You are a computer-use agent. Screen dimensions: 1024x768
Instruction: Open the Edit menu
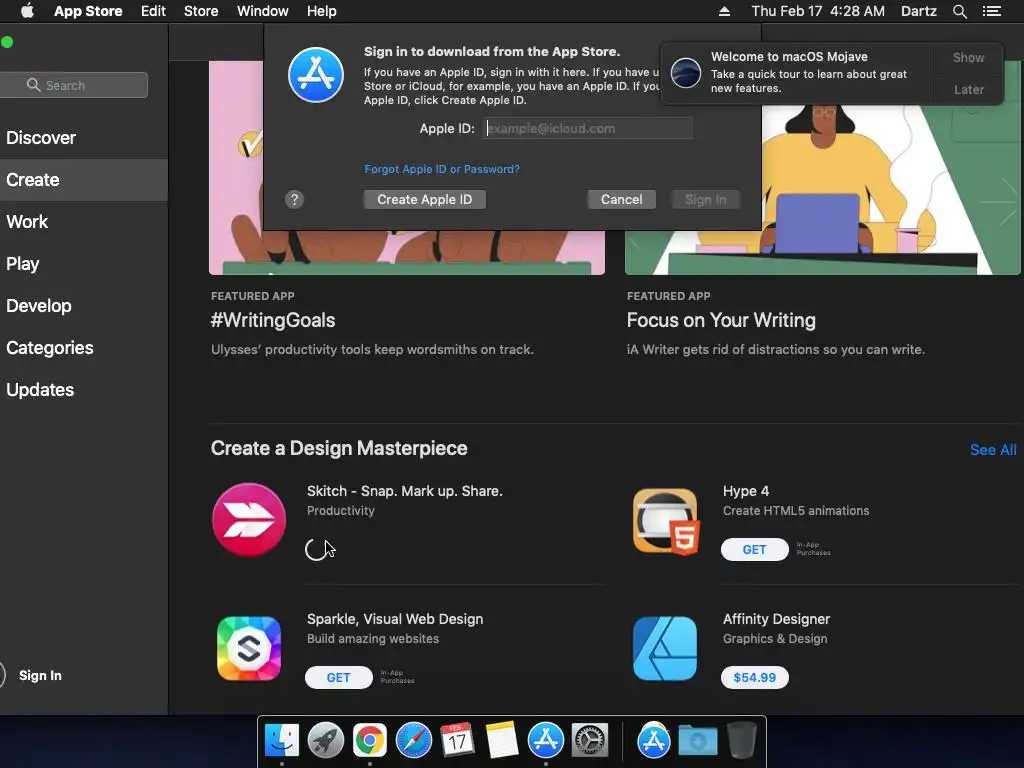(x=153, y=11)
